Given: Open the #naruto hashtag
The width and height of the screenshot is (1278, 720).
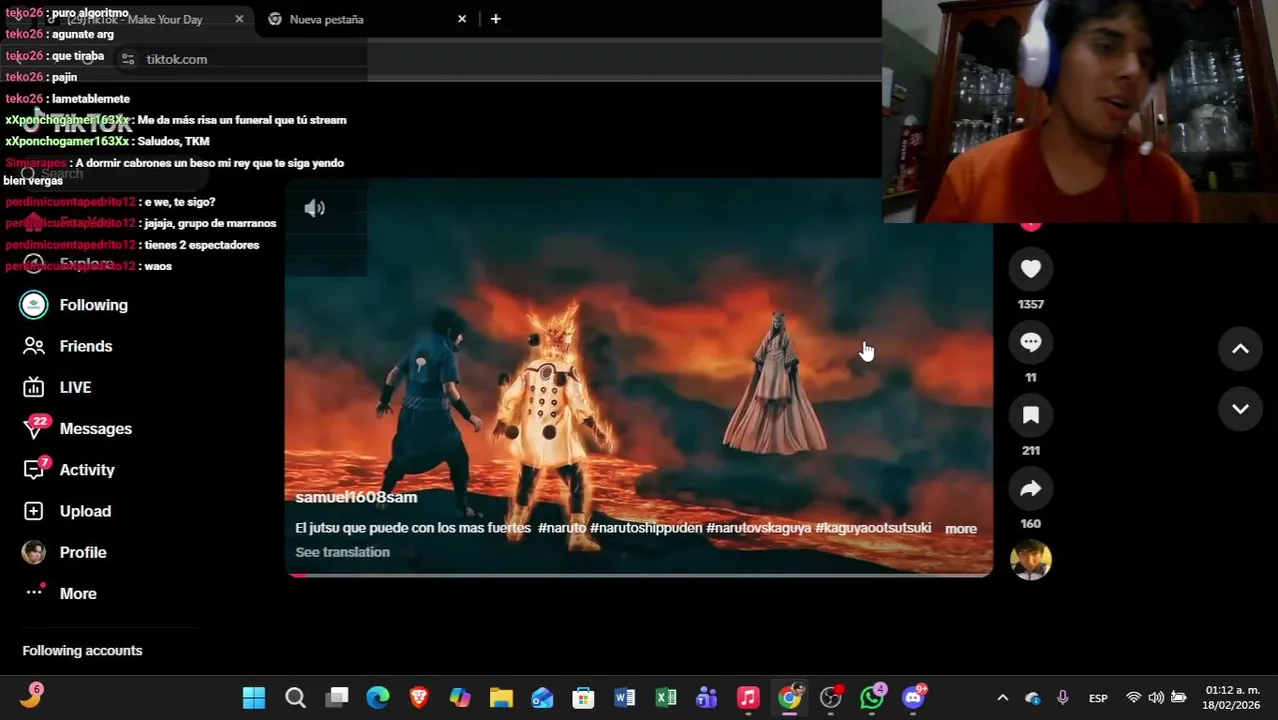Looking at the screenshot, I should pyautogui.click(x=561, y=528).
